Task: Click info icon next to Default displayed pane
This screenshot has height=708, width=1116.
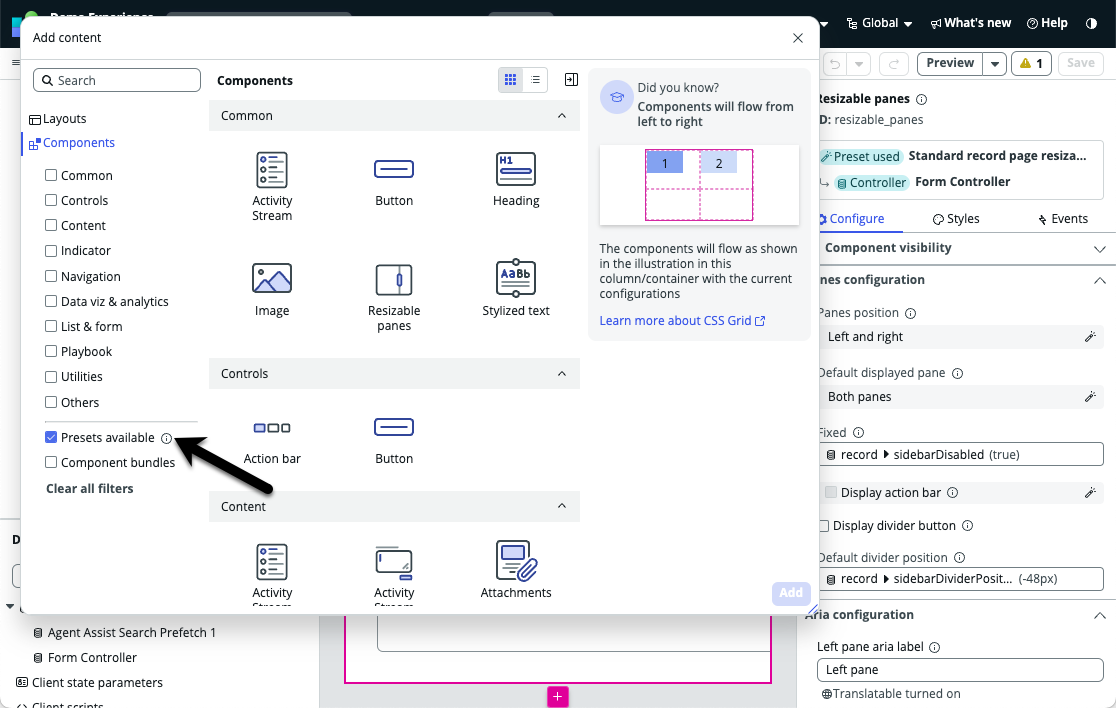Action: pos(957,374)
